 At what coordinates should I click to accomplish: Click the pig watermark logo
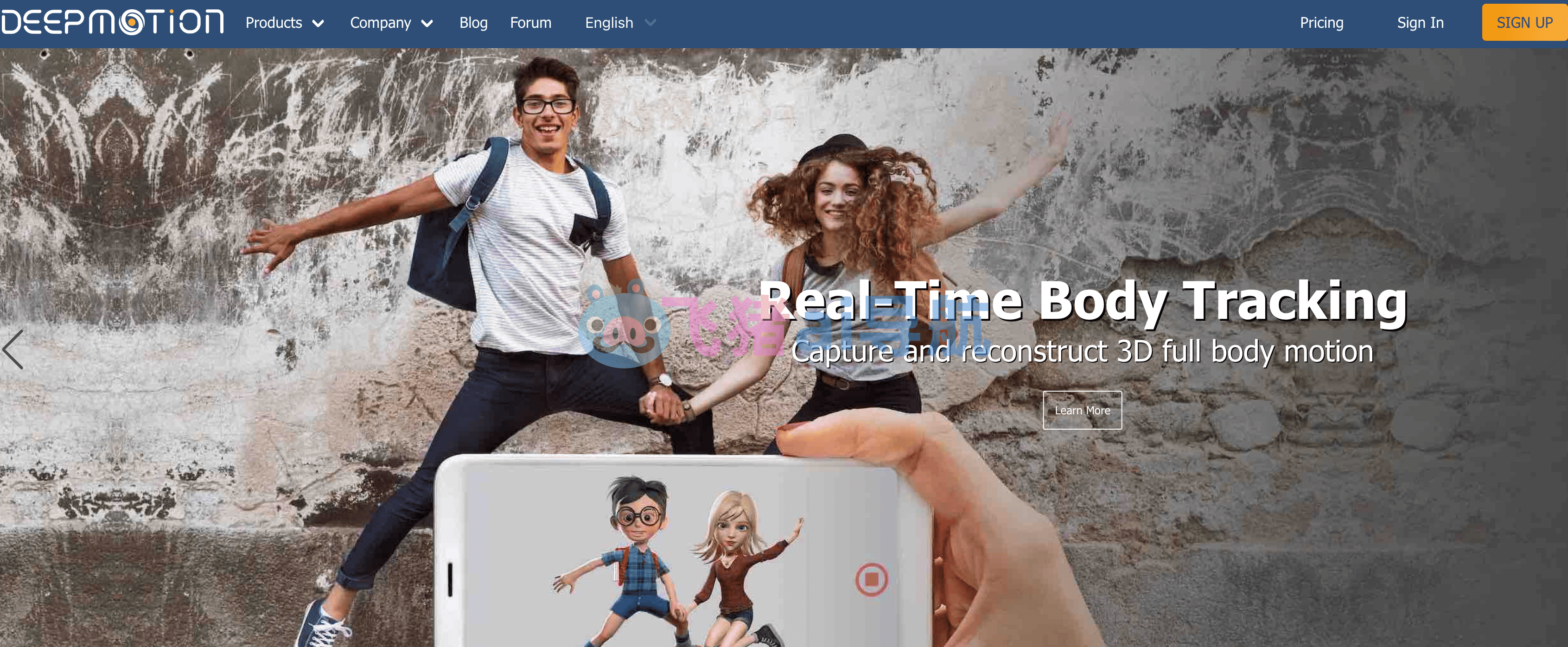tap(623, 324)
